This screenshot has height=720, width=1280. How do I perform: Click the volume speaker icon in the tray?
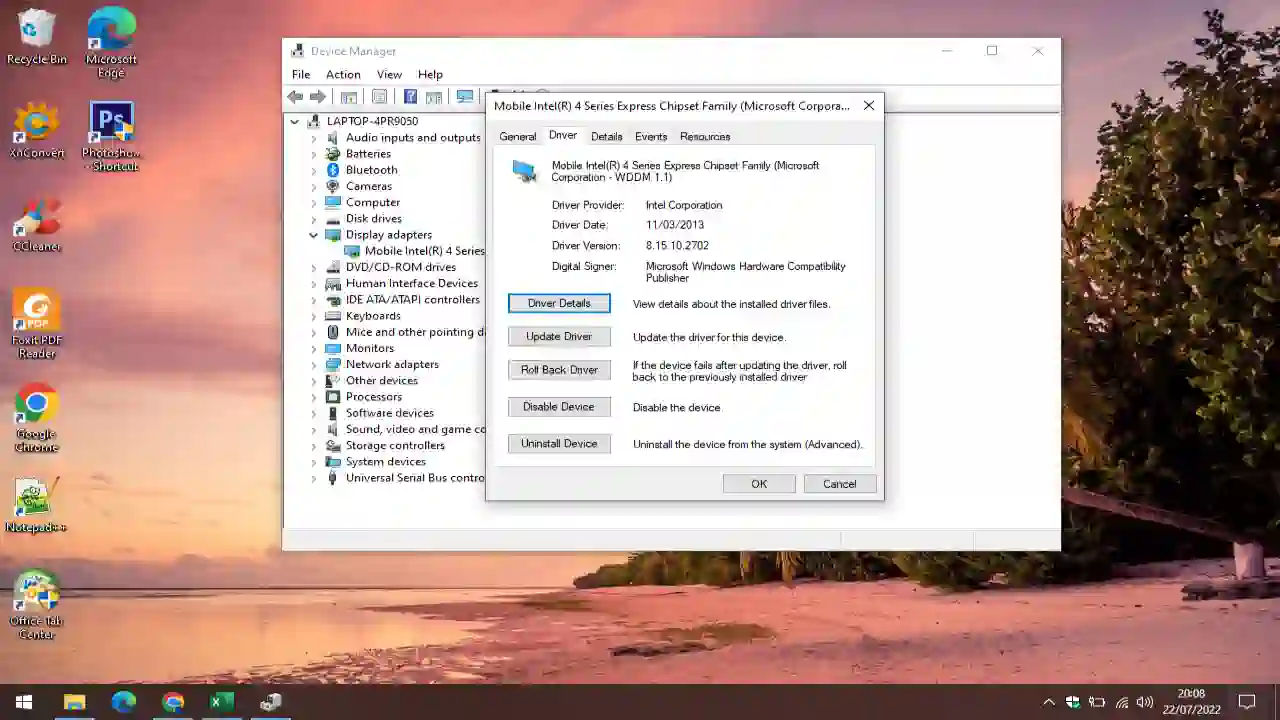point(1145,702)
